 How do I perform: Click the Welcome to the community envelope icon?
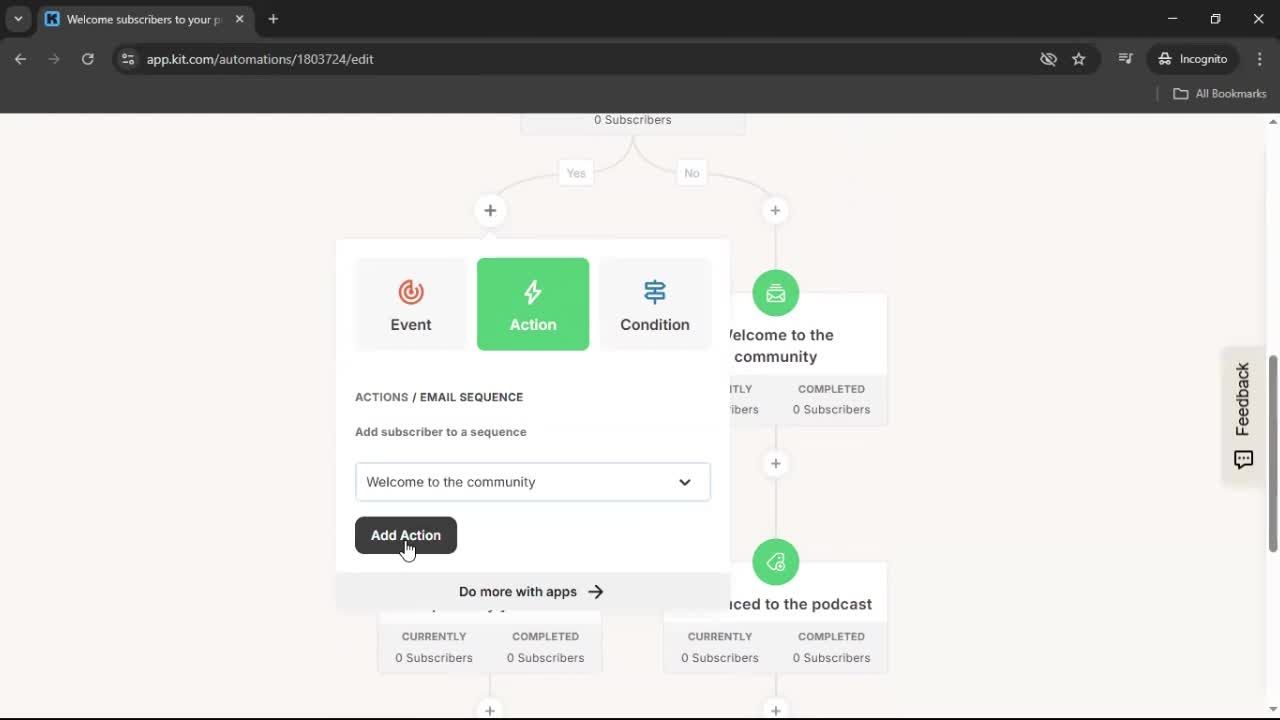pos(775,292)
